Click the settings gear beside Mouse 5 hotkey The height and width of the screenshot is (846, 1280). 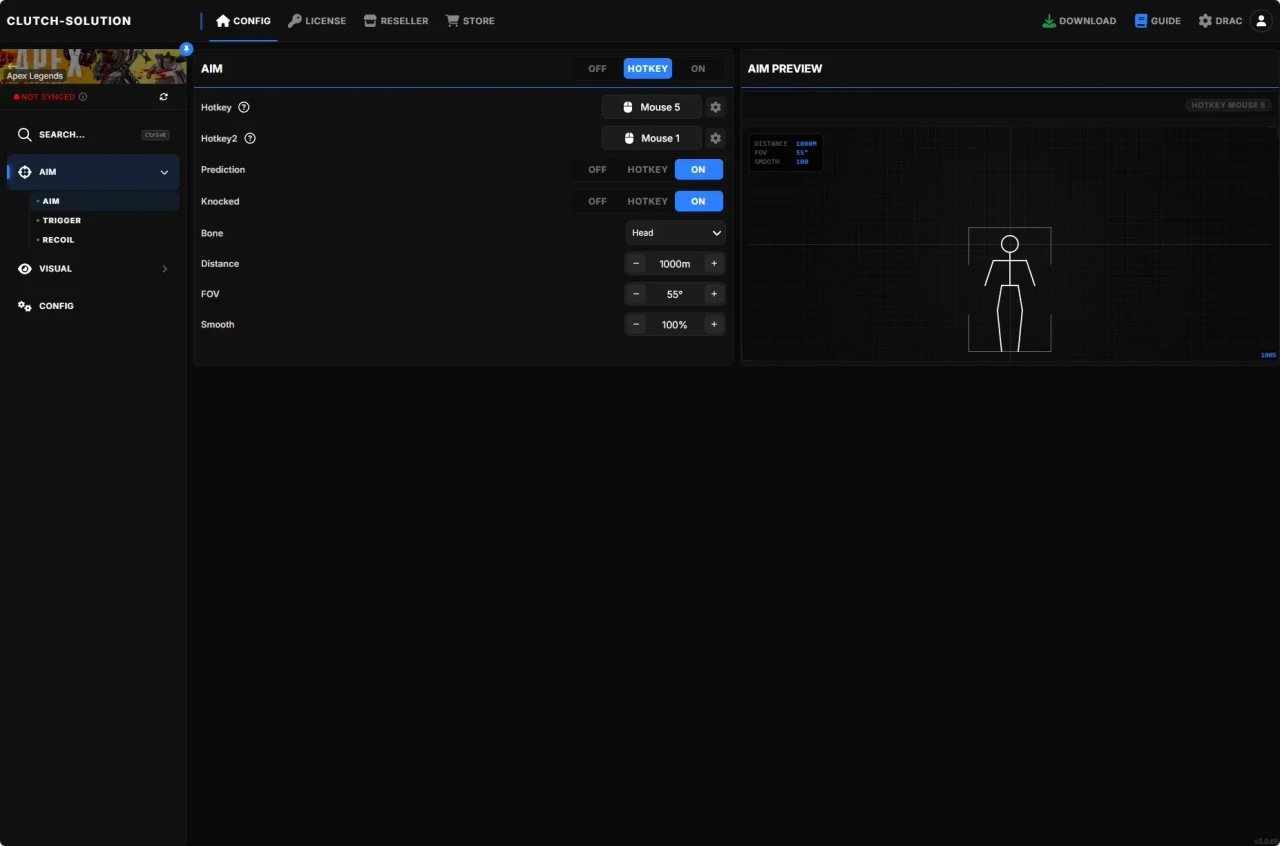(x=715, y=107)
